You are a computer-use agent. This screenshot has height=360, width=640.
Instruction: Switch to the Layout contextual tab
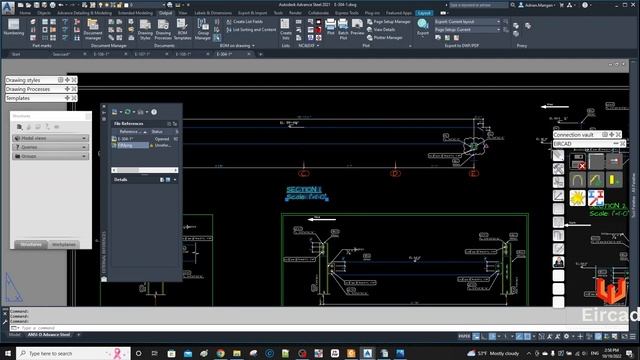coord(424,13)
